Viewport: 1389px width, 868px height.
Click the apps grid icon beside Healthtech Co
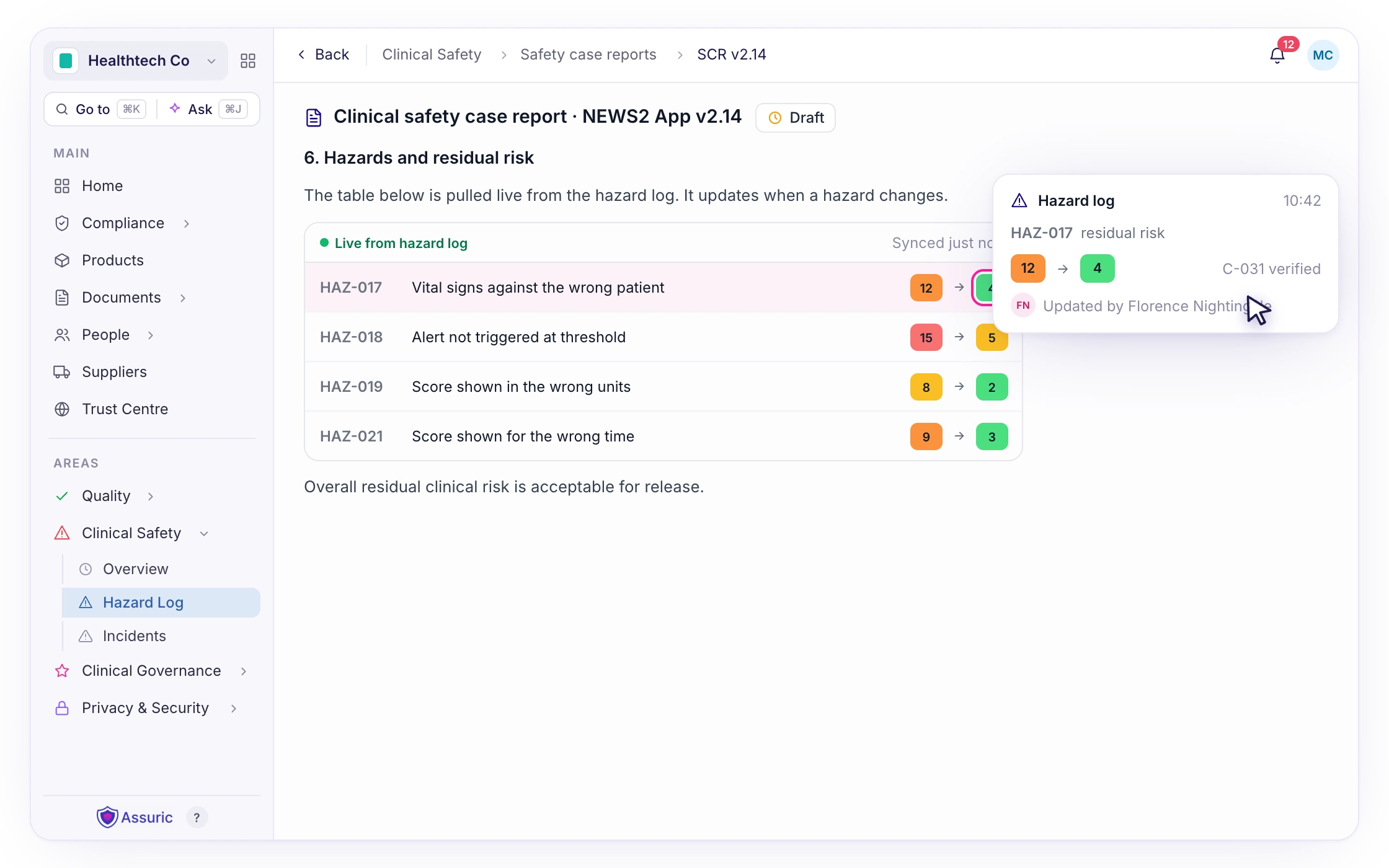248,61
